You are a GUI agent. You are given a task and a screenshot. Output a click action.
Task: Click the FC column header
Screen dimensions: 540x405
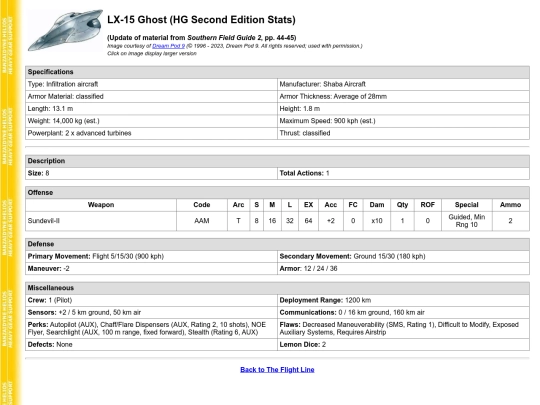coord(353,205)
